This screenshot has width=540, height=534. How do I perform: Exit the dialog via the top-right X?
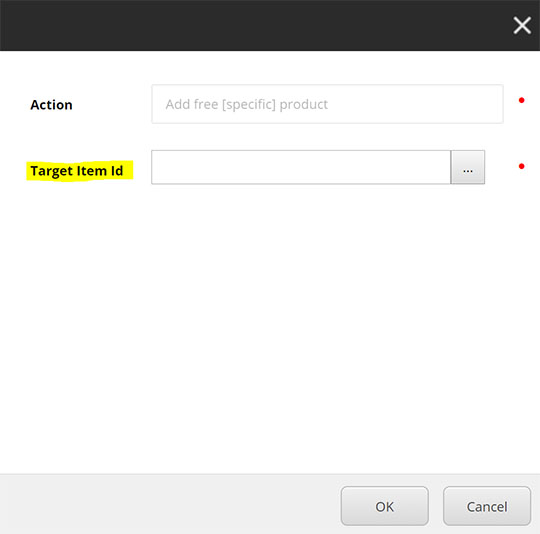point(522,25)
